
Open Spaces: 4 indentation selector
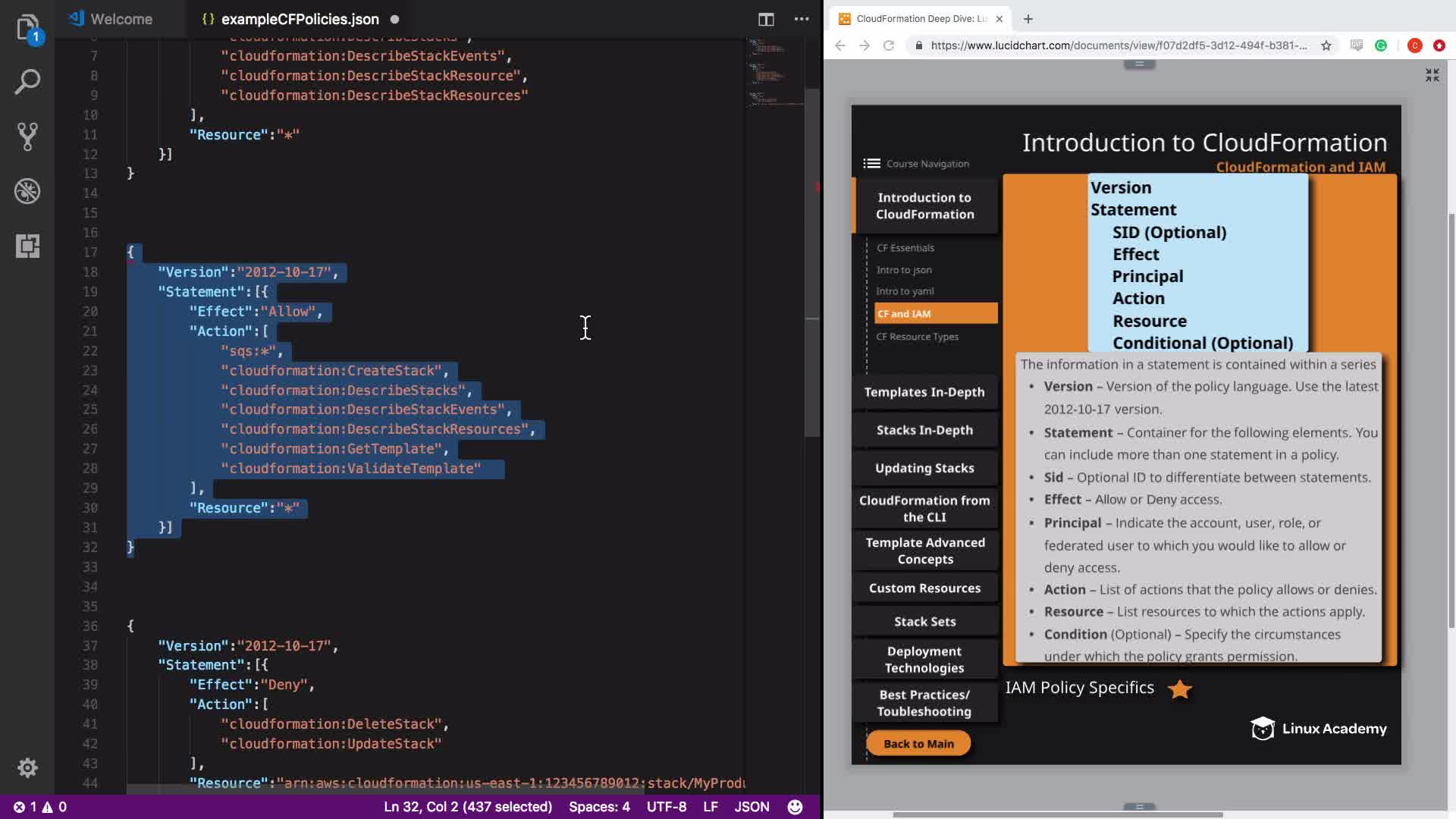599,807
